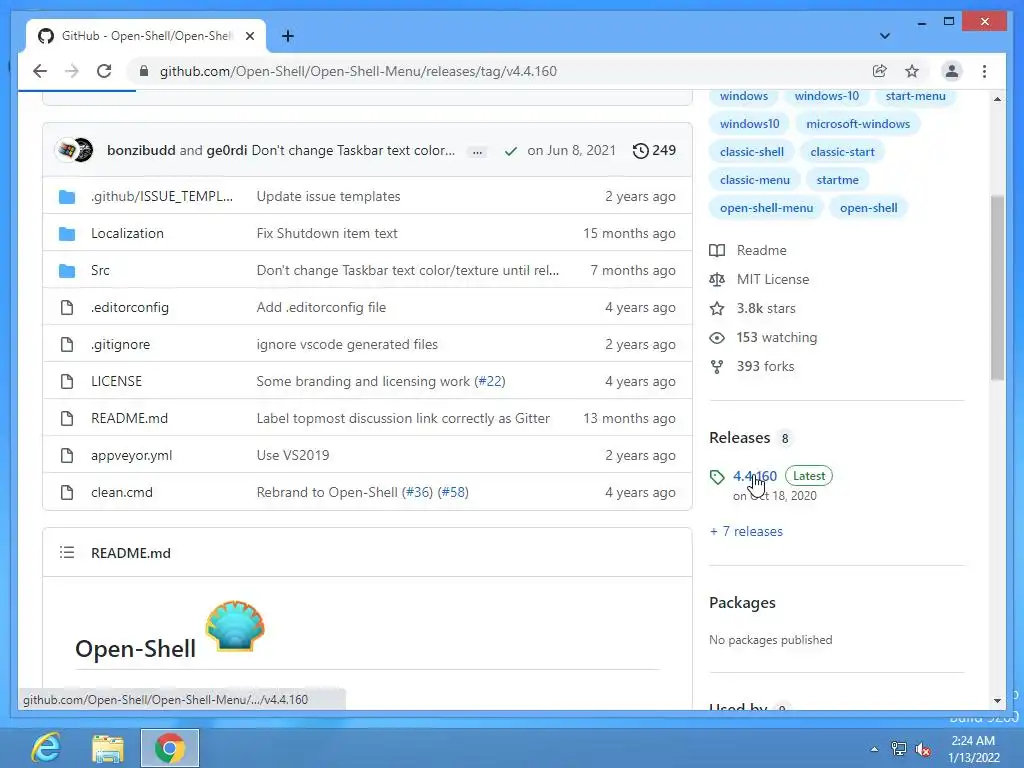Image resolution: width=1024 pixels, height=768 pixels.
Task: Open Chrome three-dot menu
Action: [x=984, y=71]
